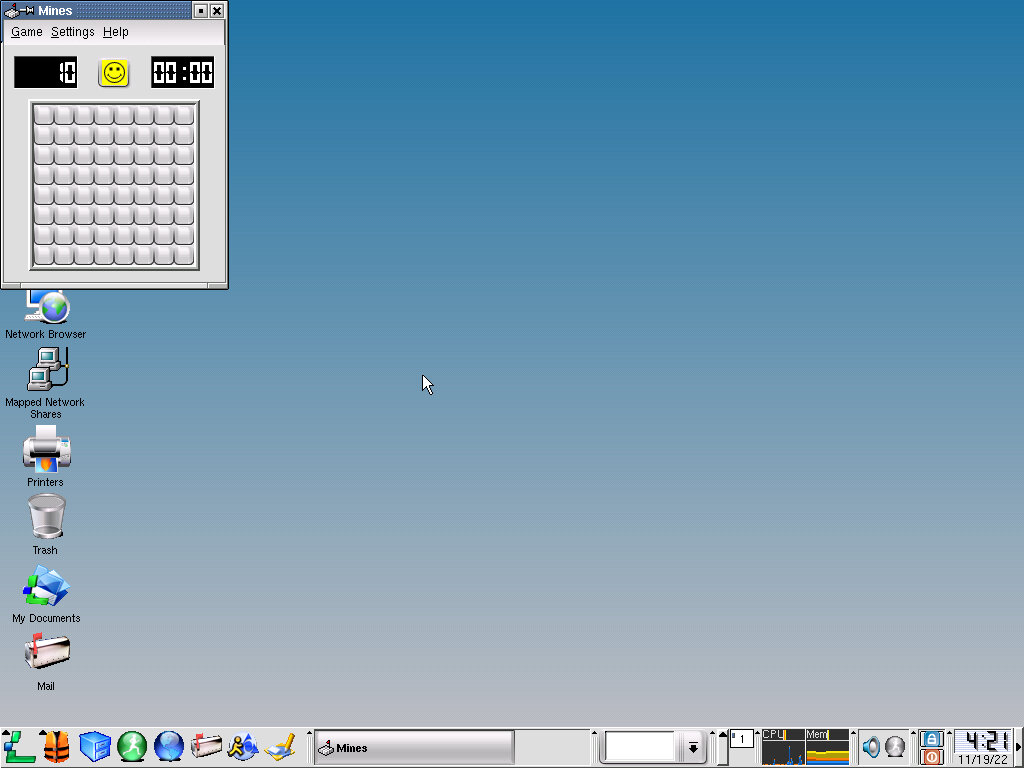Launch the blue globe browser in taskbar

click(x=169, y=746)
